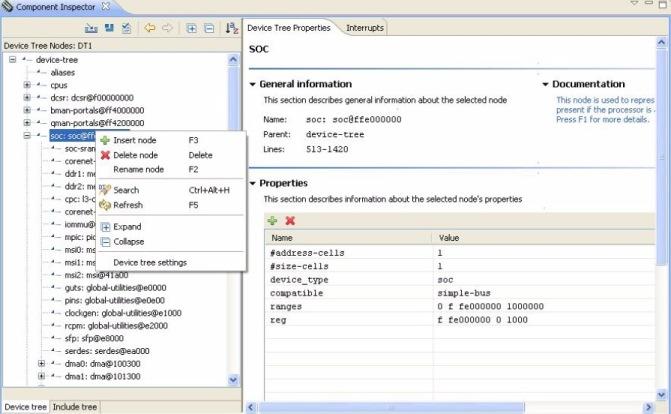Click the alphabetical sort toolbar icon
The image size is (671, 414).
[x=232, y=28]
